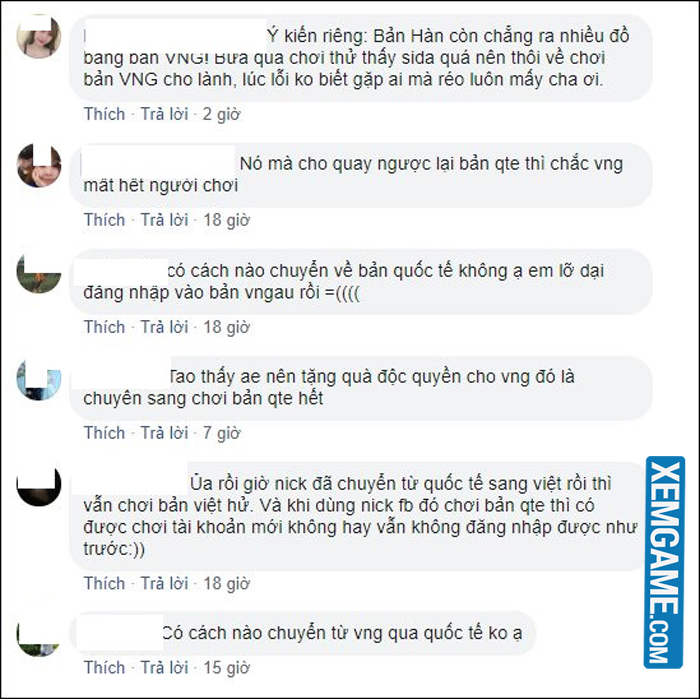Click the XEMGAME.COM watermark logo
Image resolution: width=700 pixels, height=699 pixels.
tap(664, 562)
